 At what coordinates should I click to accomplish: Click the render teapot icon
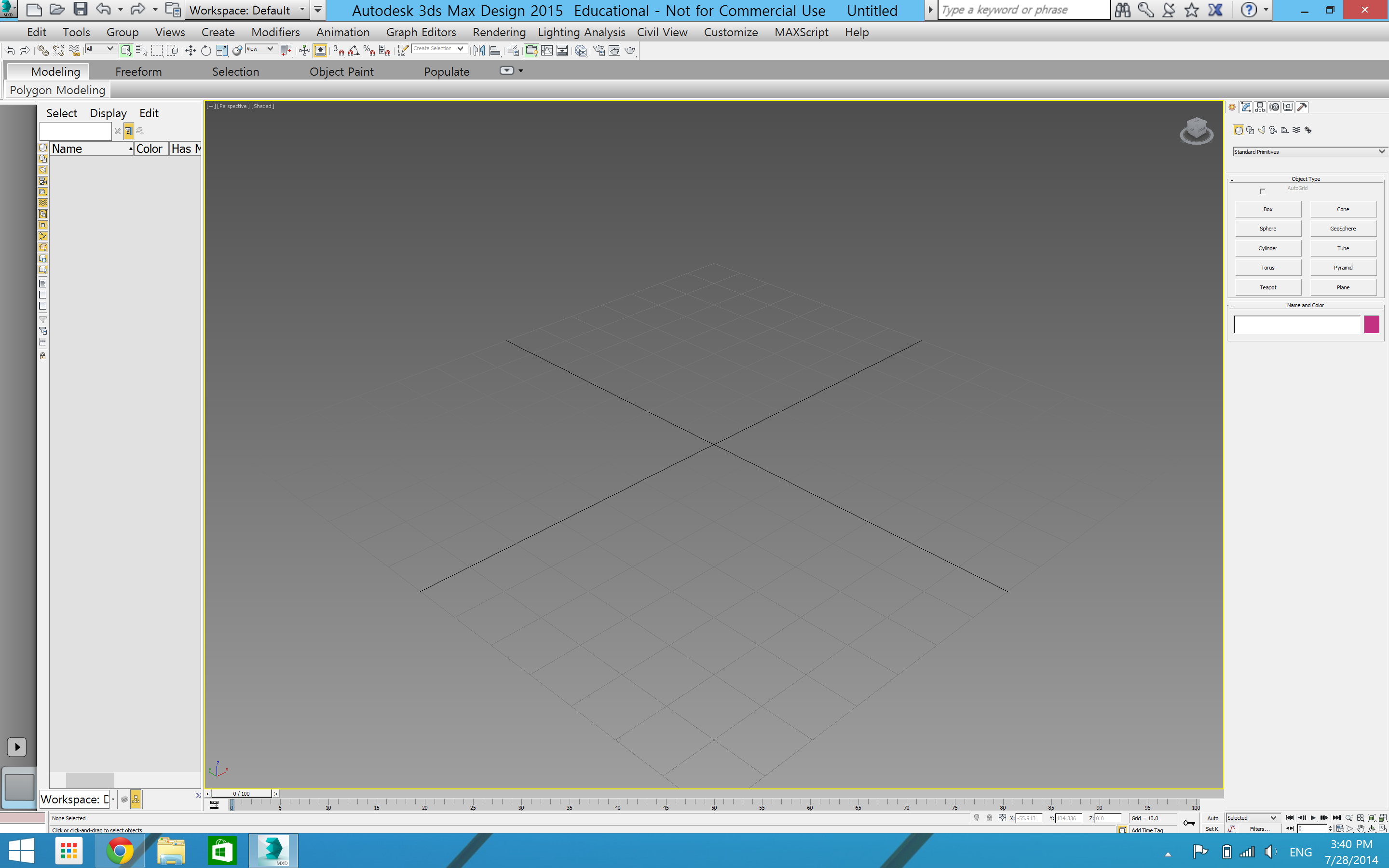(630, 51)
